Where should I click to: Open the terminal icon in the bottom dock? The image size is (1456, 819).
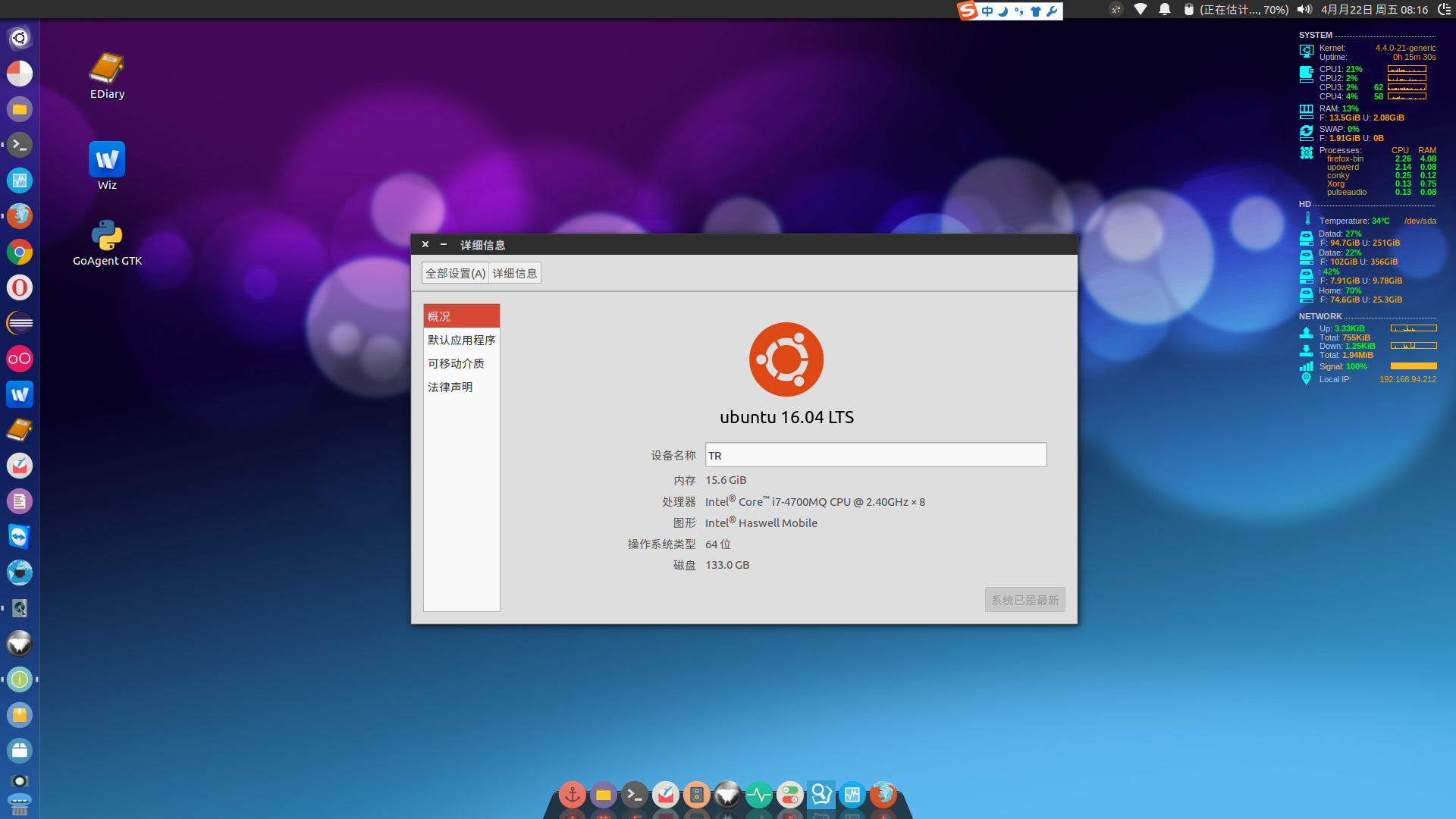(635, 795)
